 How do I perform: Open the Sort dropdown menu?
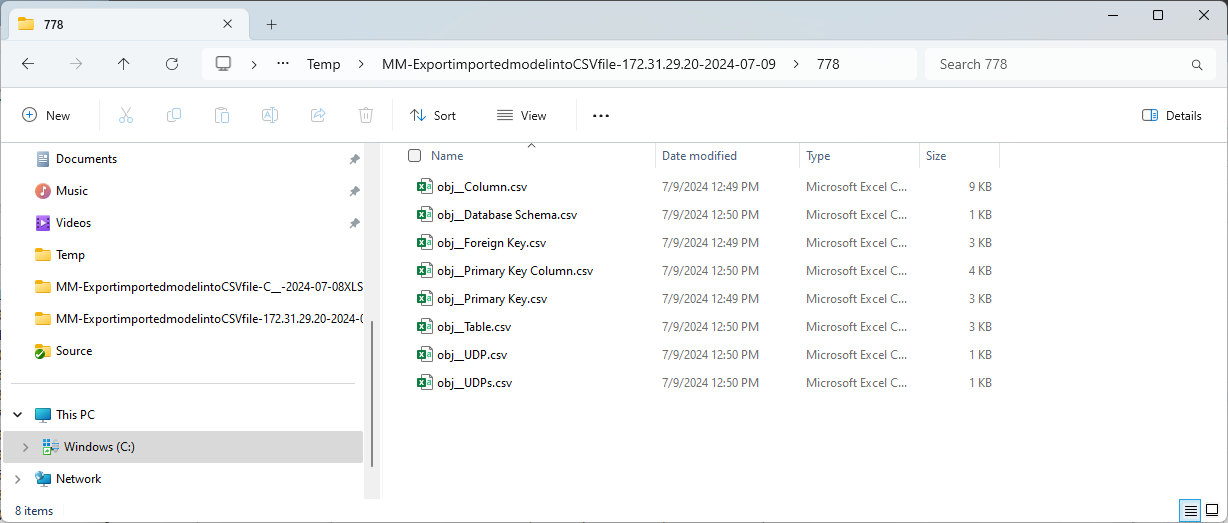tap(433, 115)
